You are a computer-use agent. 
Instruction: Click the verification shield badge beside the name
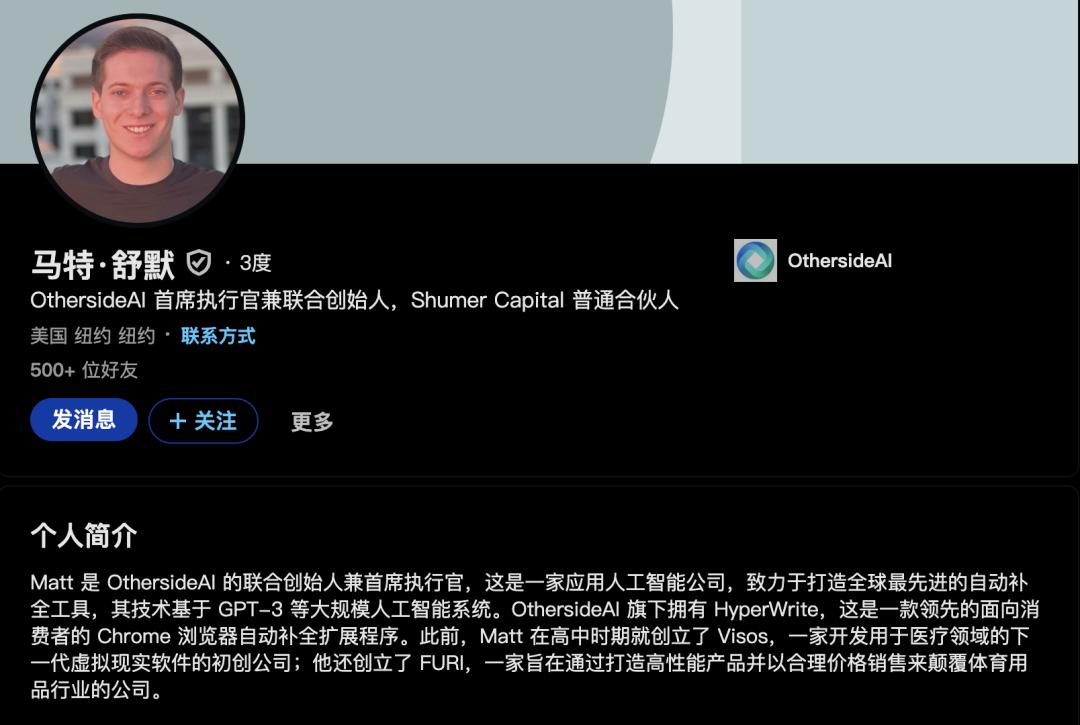point(198,263)
